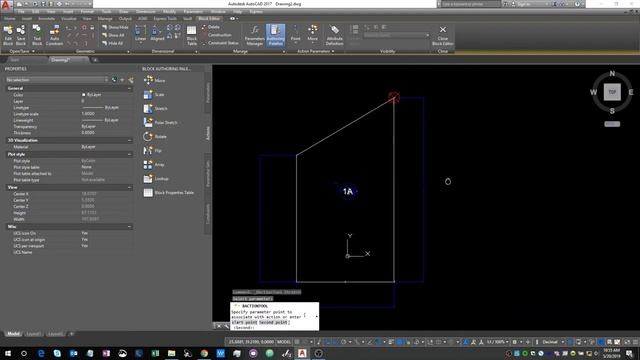Open the Block Table tool
This screenshot has height=360, width=640.
point(191,35)
